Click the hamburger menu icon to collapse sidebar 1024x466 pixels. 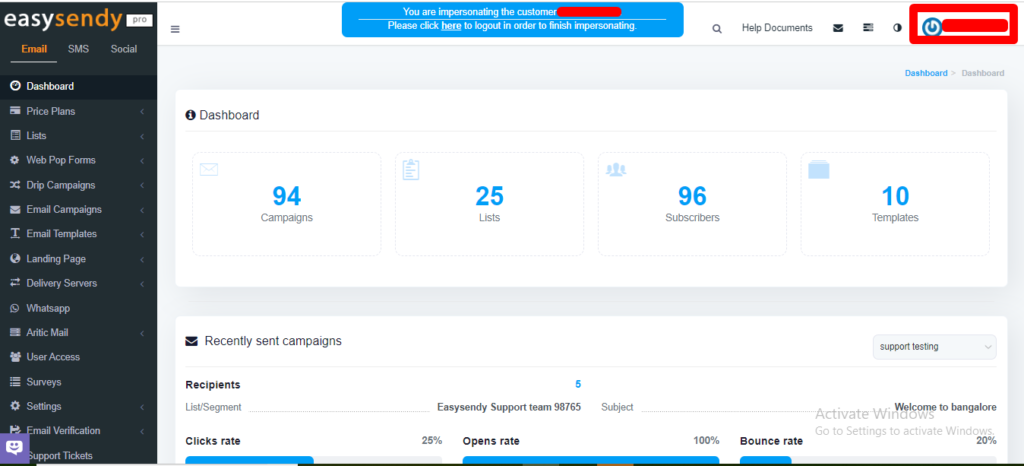tap(175, 29)
